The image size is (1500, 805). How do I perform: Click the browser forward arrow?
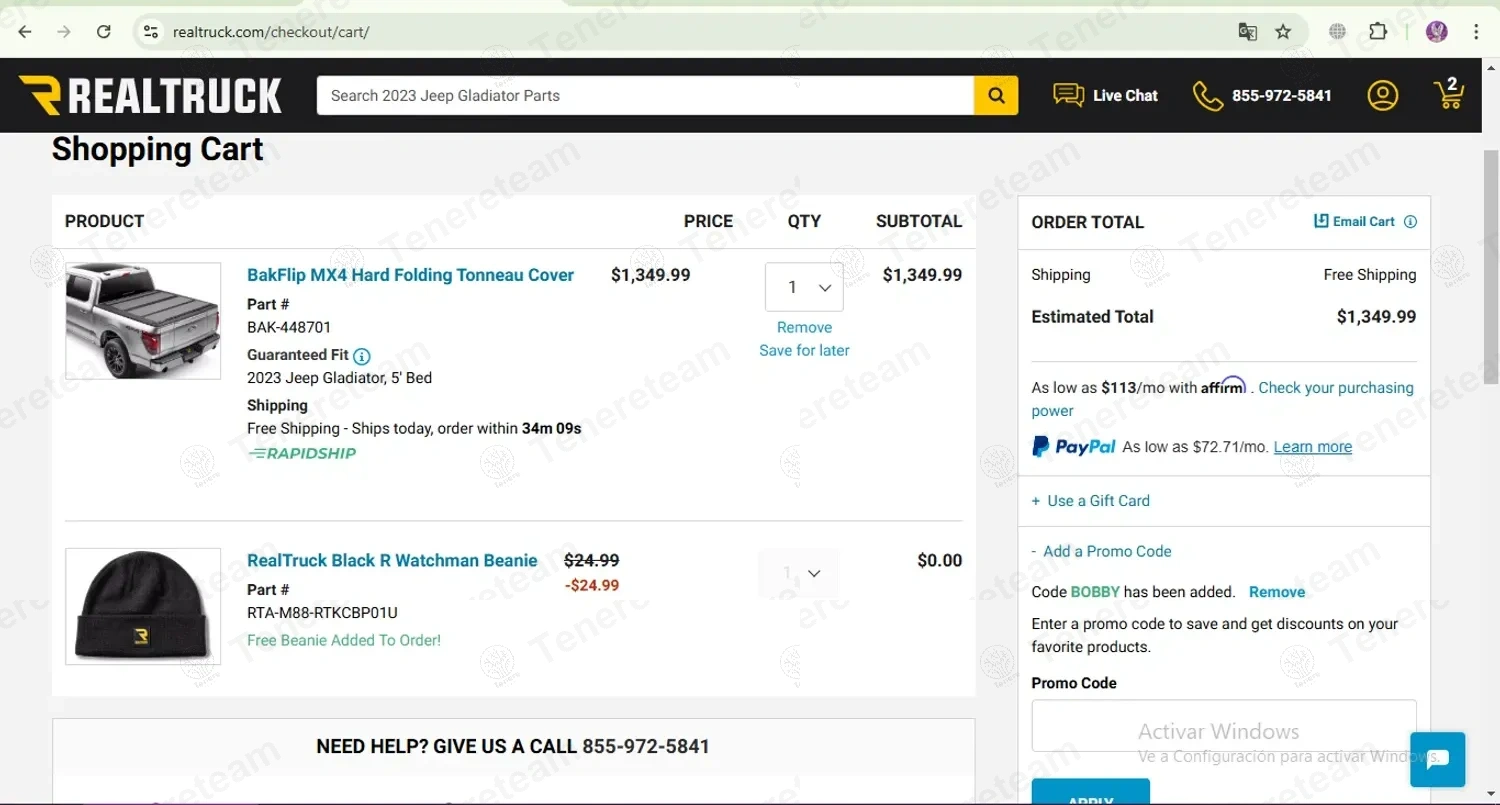coord(64,32)
